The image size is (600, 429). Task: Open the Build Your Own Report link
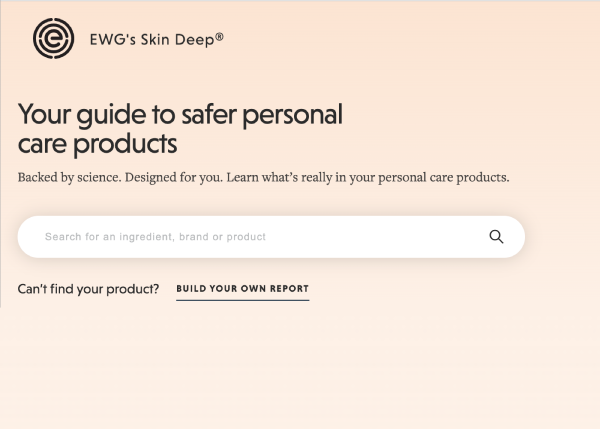[x=242, y=289]
